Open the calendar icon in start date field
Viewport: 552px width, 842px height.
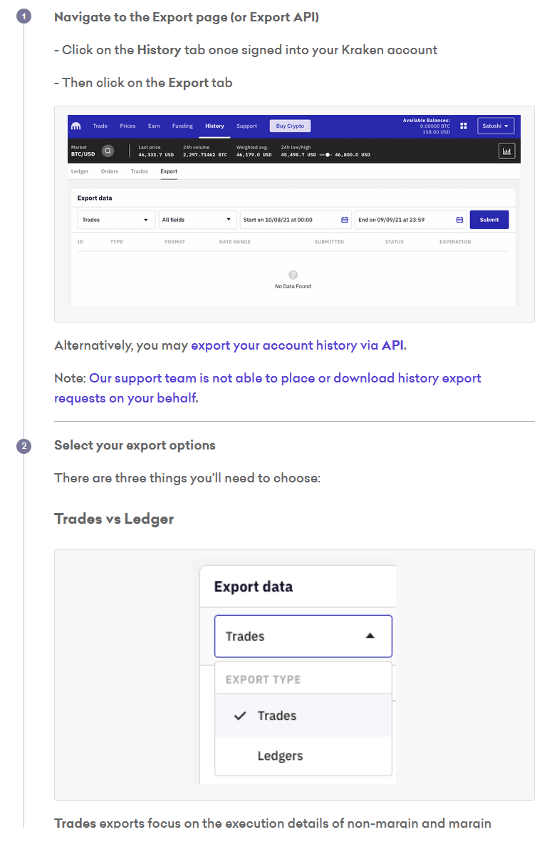[x=344, y=220]
